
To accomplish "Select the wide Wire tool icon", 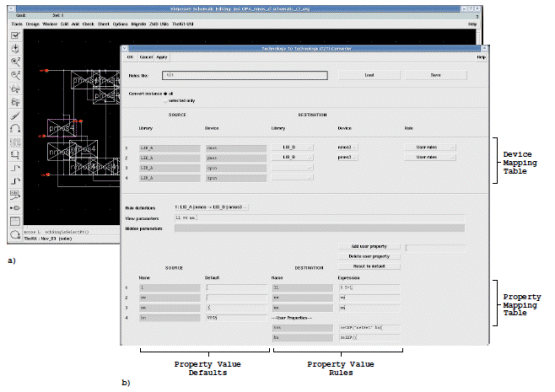I will (x=15, y=181).
